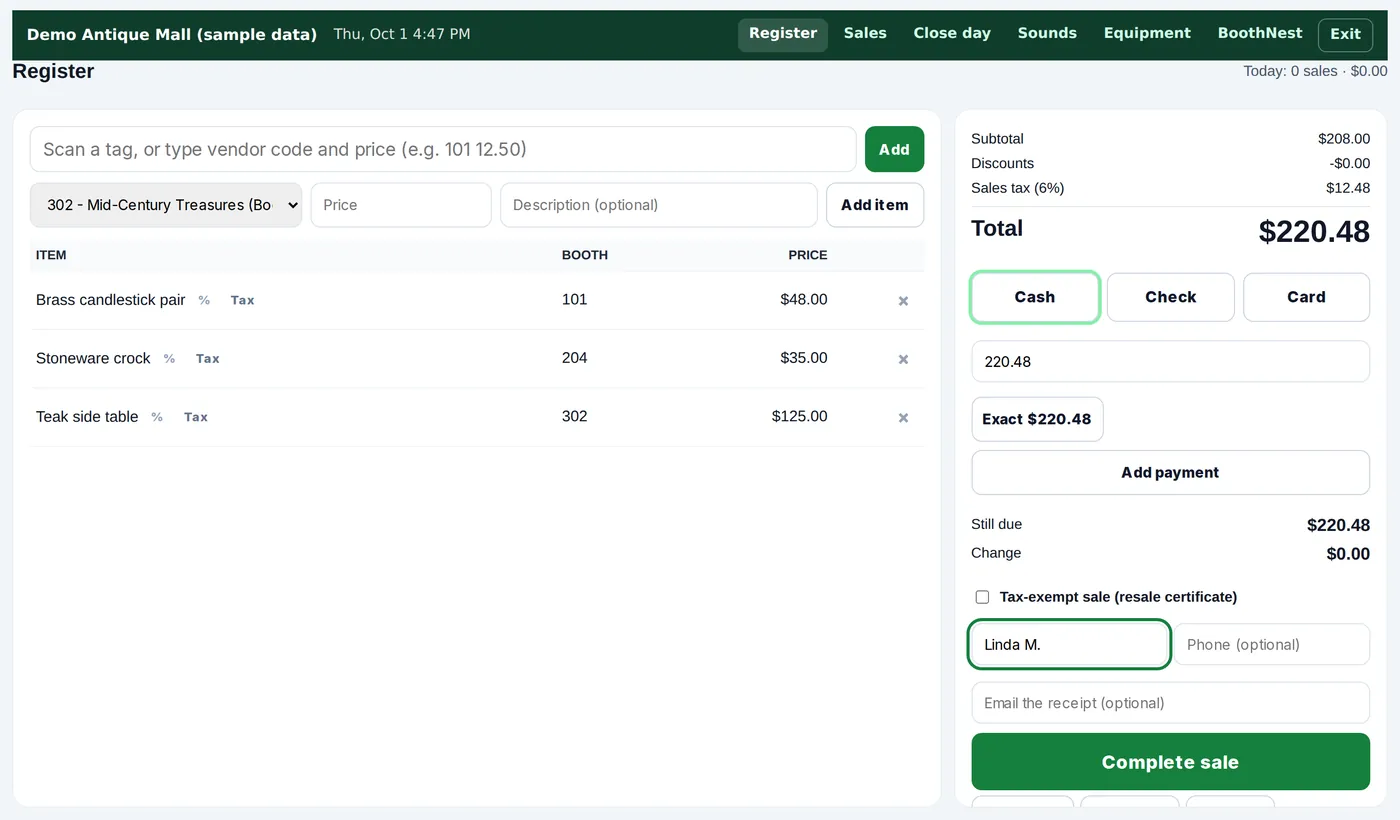Click the Complete sale button
Screen dimensions: 1400x820
1170,762
